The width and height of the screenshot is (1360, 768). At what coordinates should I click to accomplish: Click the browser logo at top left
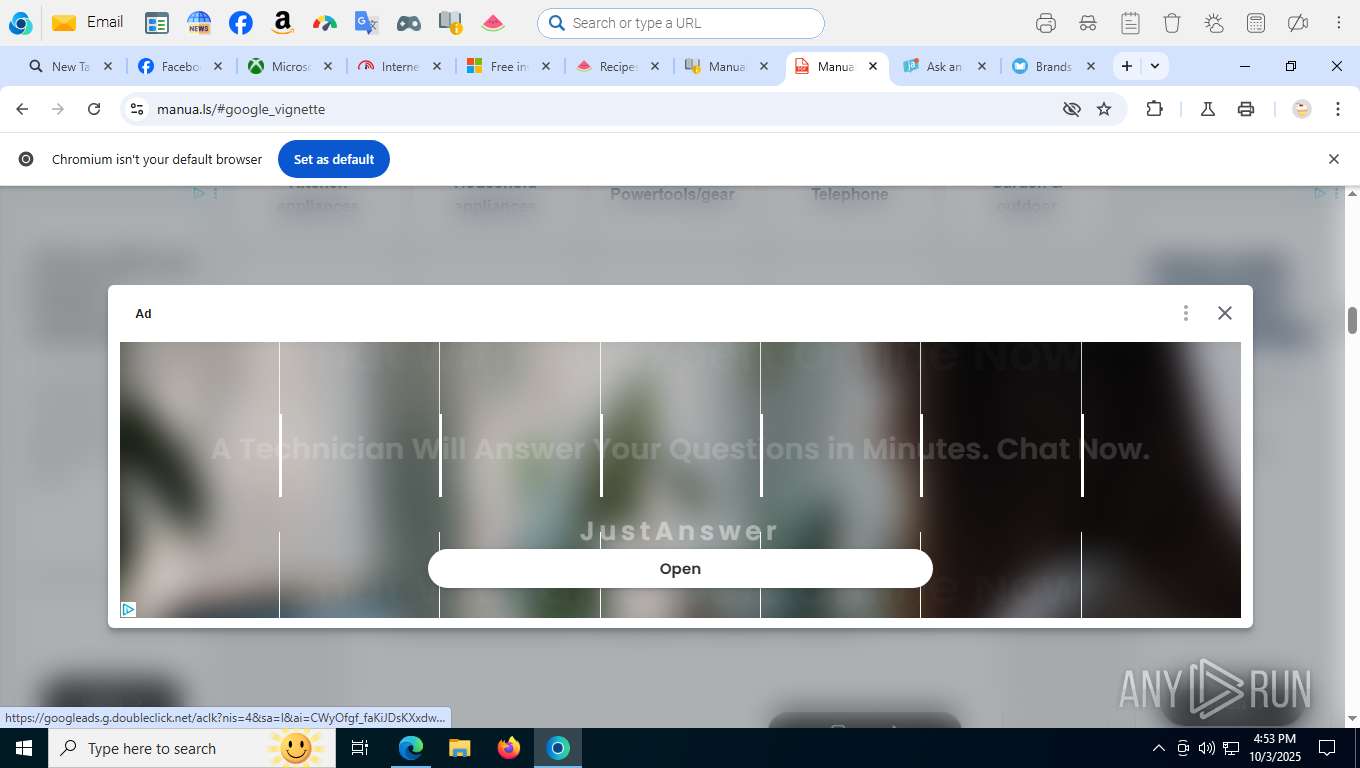tap(20, 23)
